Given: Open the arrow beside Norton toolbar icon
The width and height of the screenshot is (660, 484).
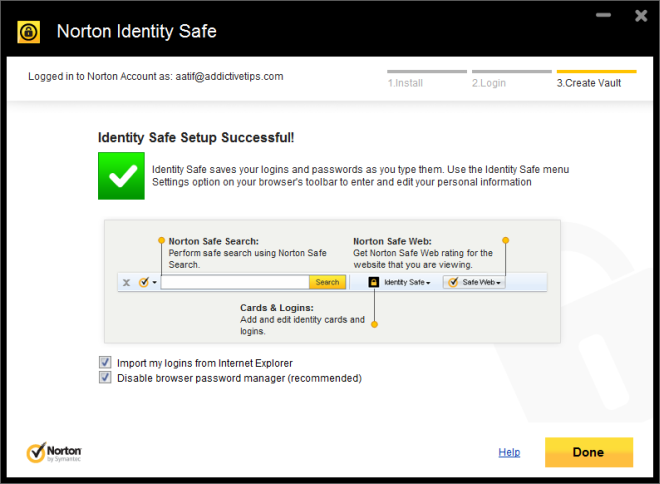Looking at the screenshot, I should pyautogui.click(x=154, y=283).
